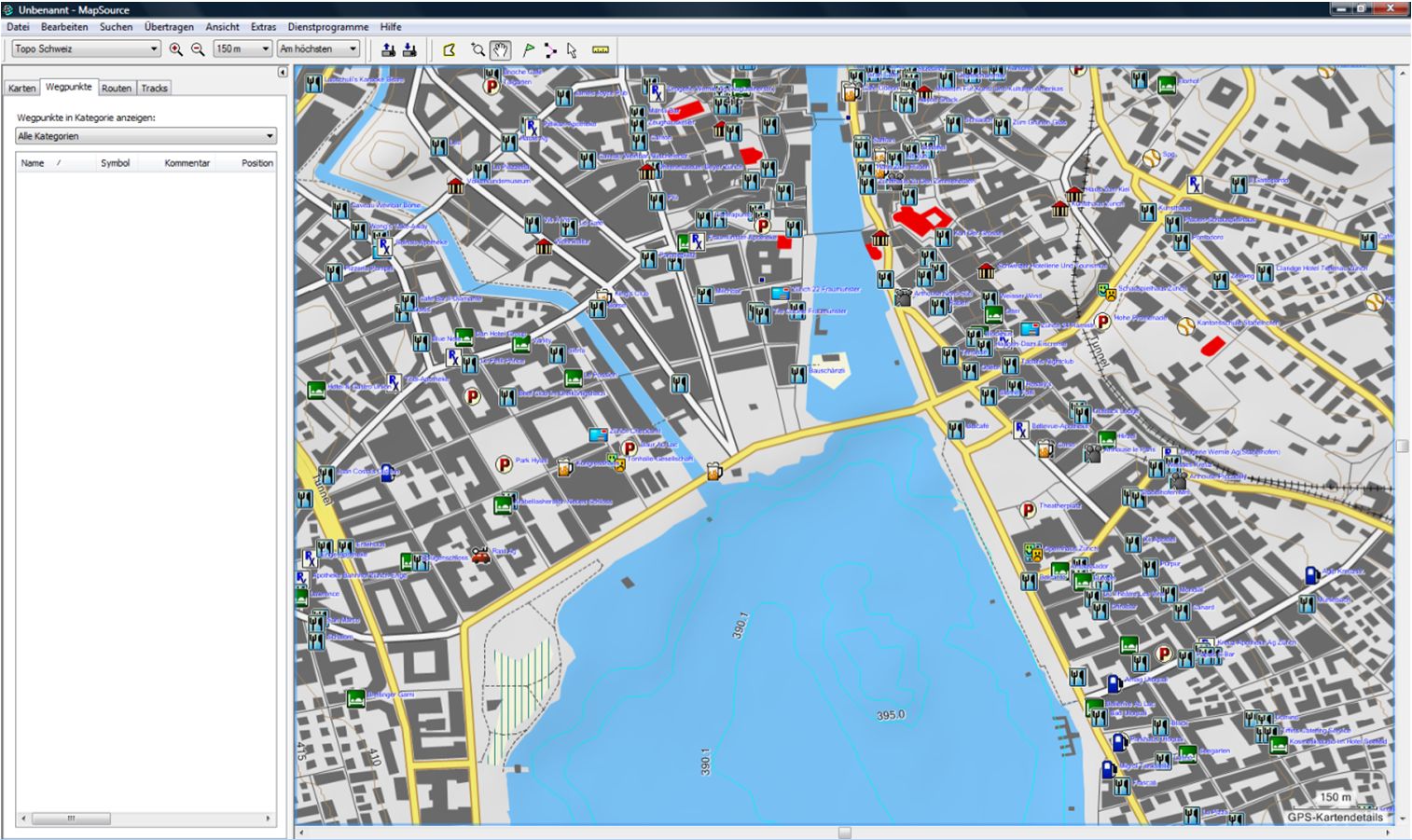Click the Kongresshaus bar icon
Image resolution: width=1412 pixels, height=840 pixels.
tap(565, 467)
